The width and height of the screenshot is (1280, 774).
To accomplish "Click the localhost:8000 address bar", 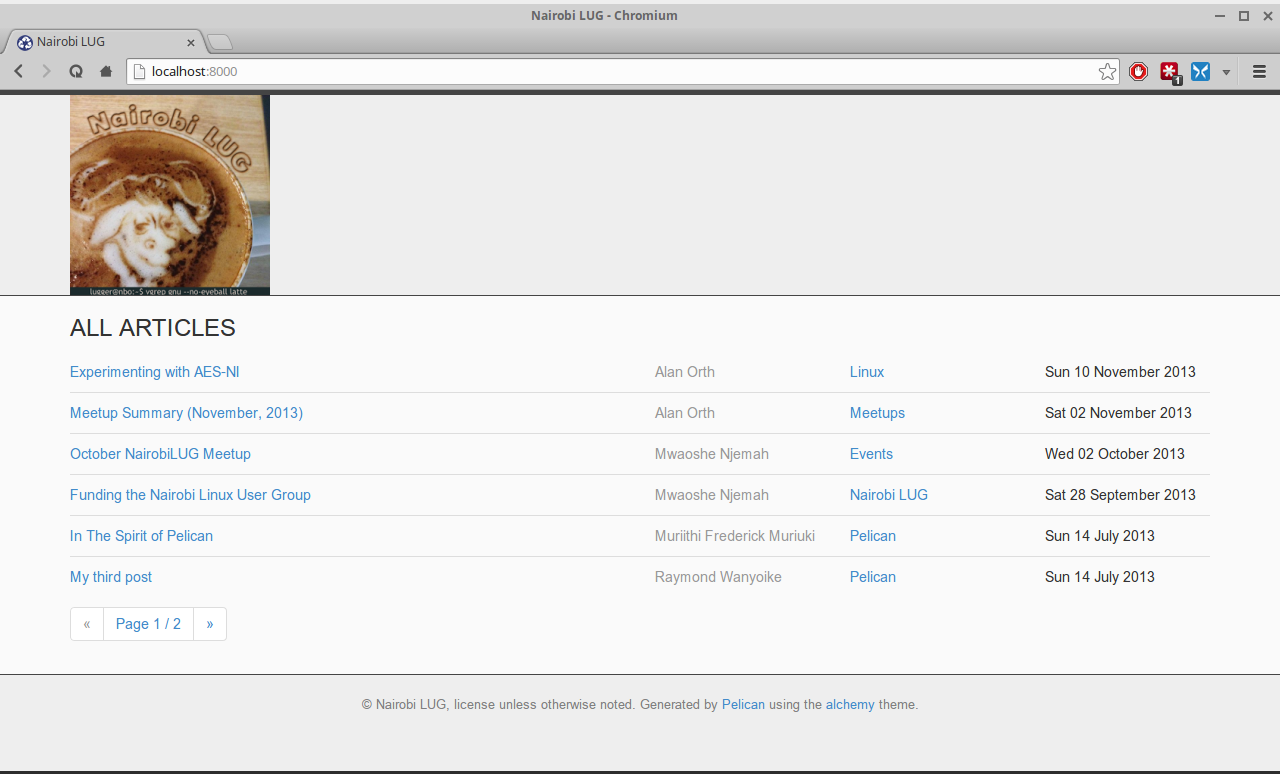I will point(600,71).
